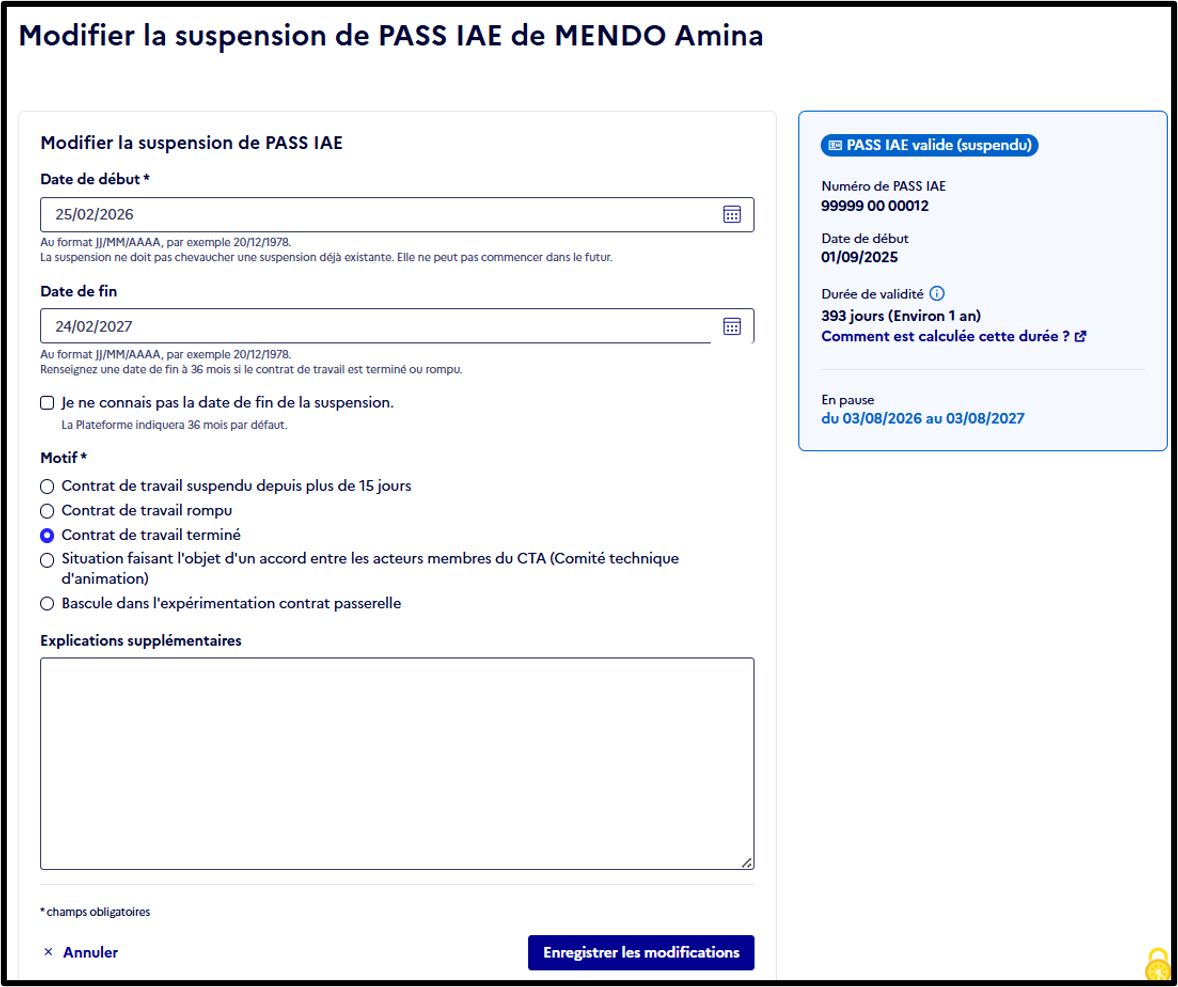Select 'Contrat de travail rompu' motif

(x=47, y=511)
